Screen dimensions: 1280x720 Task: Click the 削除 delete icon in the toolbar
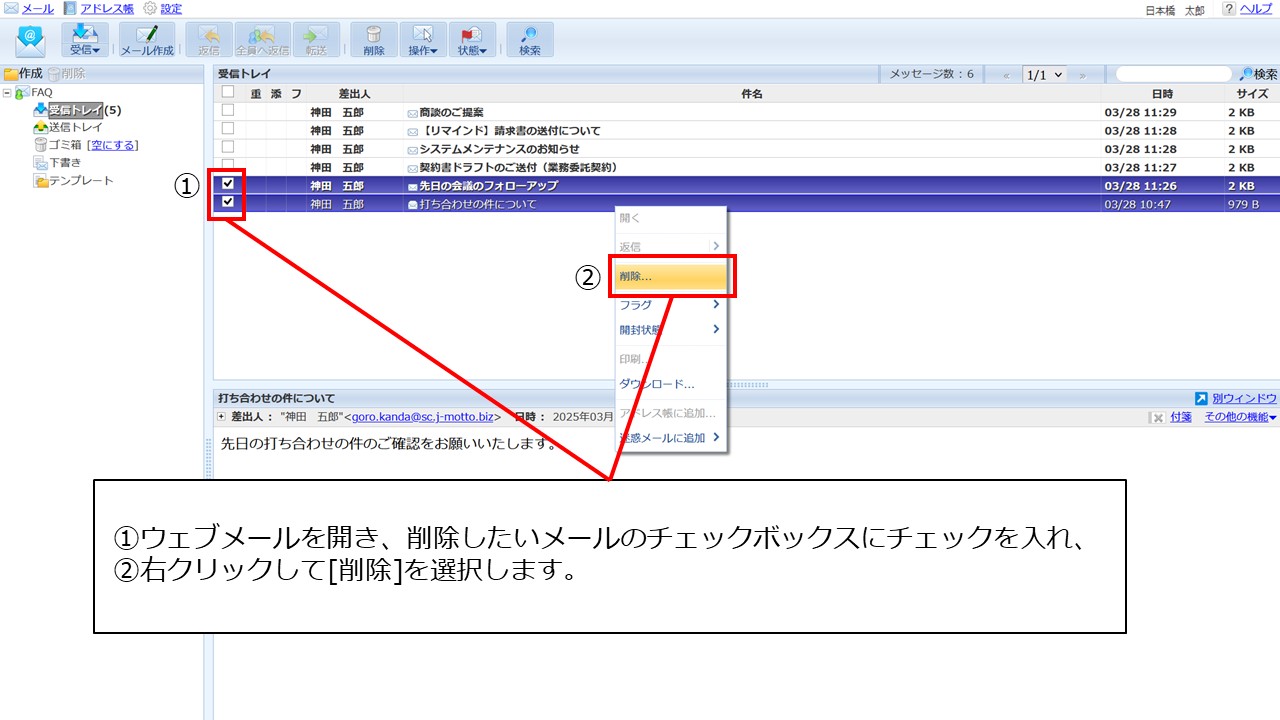372,39
